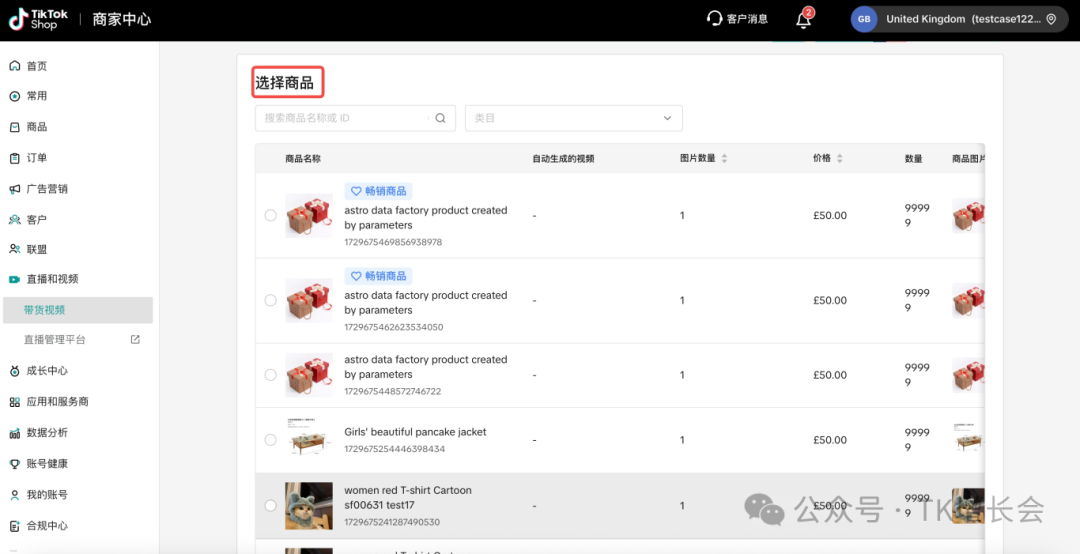Go to 数据分析 in sidebar

[46, 433]
